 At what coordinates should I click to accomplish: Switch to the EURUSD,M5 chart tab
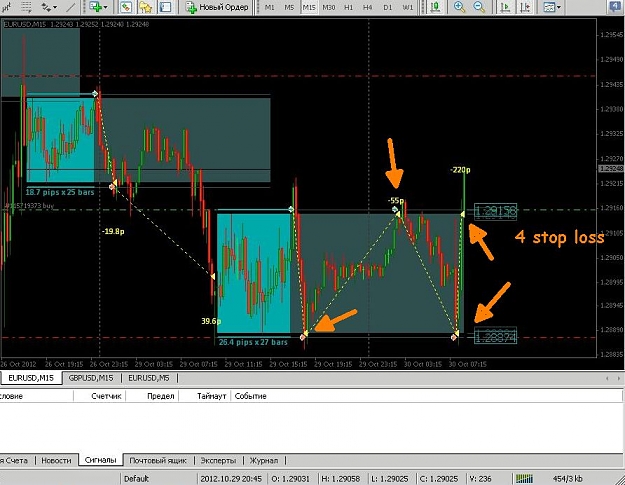pos(149,378)
